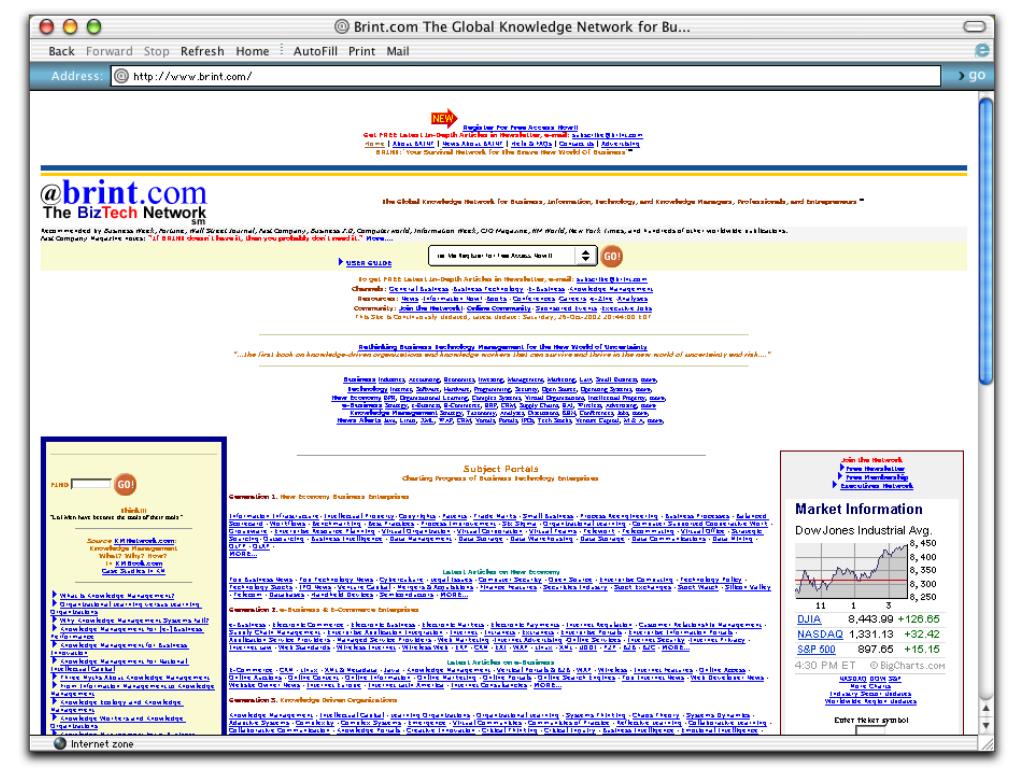Open the KMNetwork.com source link
Screen dimensions: 1024x768
coord(144,541)
